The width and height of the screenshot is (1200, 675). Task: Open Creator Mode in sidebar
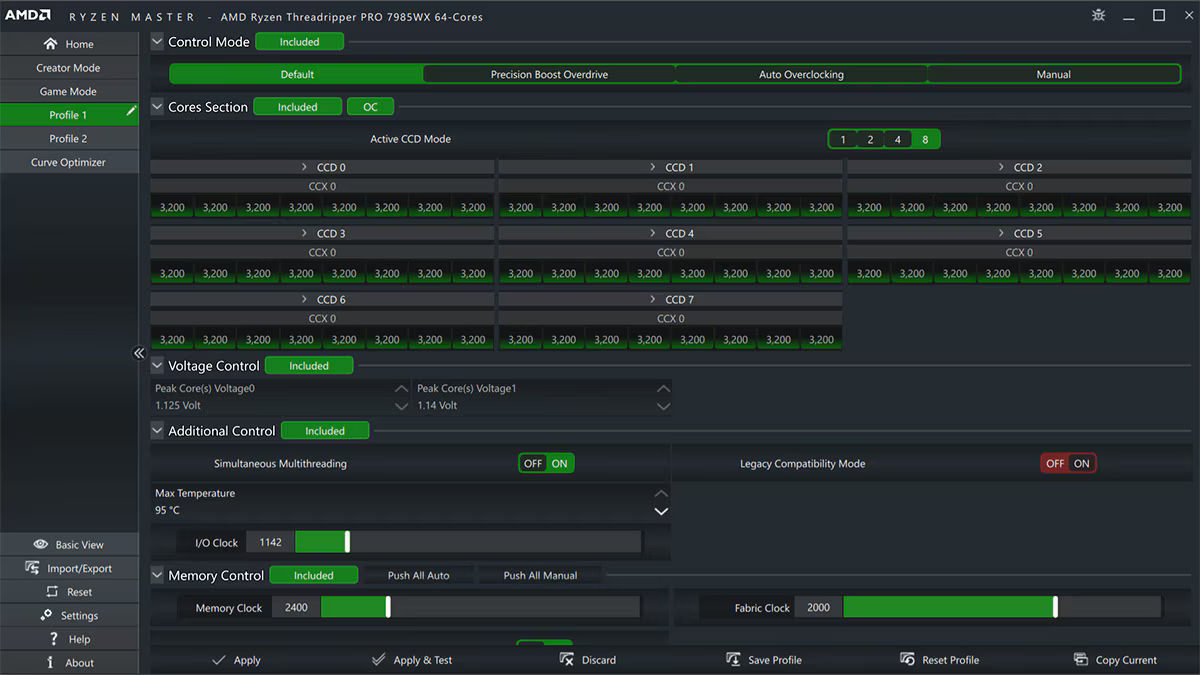(x=69, y=68)
